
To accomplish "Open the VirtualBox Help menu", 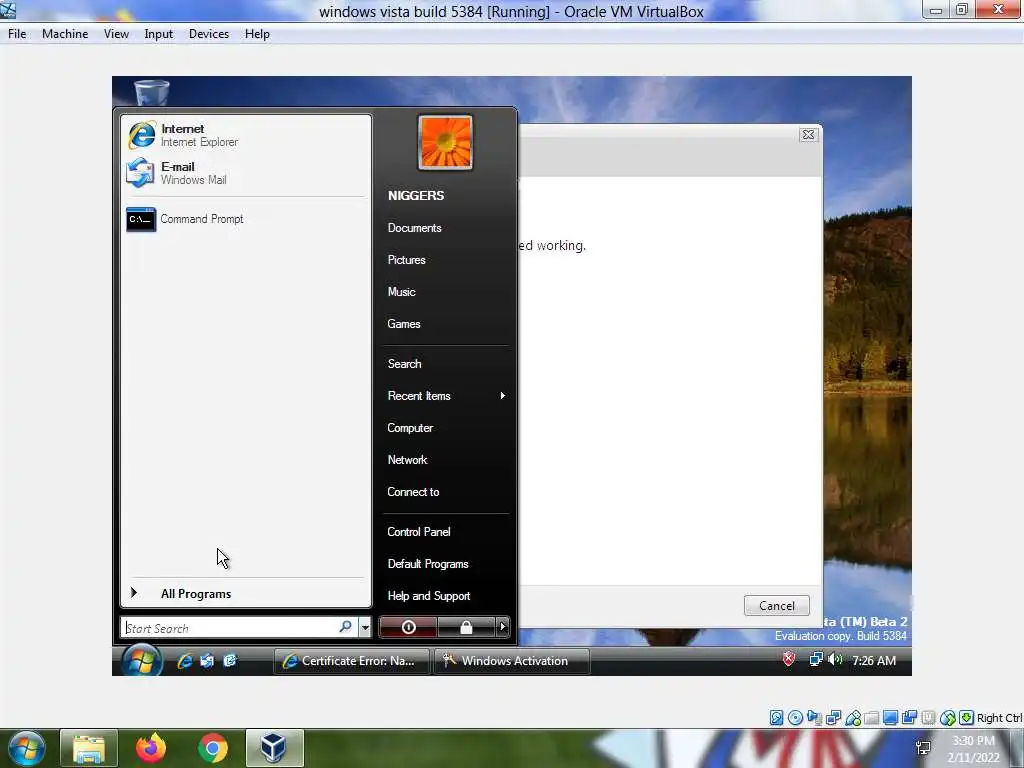I will click(257, 34).
